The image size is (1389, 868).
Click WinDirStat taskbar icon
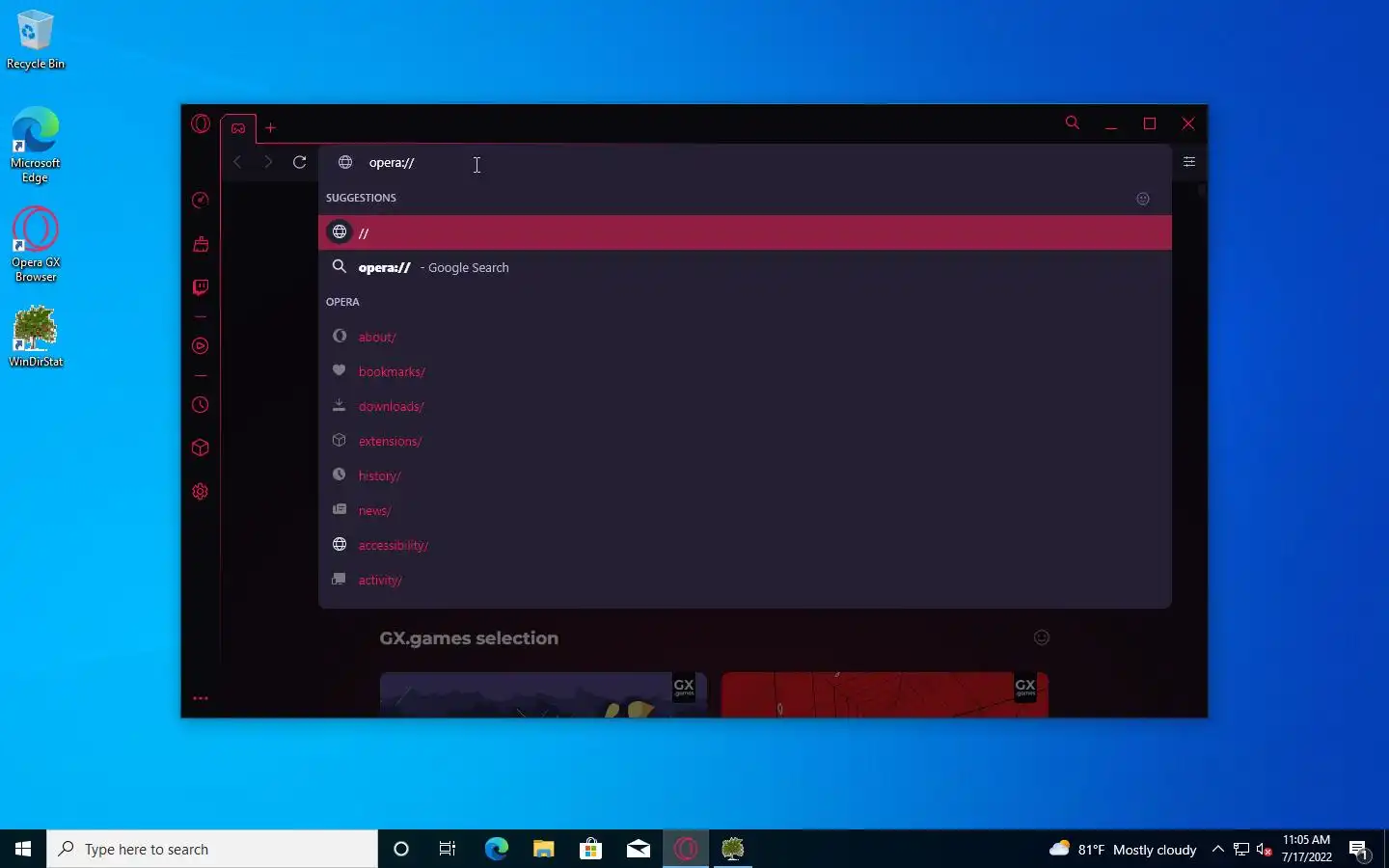pyautogui.click(x=733, y=849)
